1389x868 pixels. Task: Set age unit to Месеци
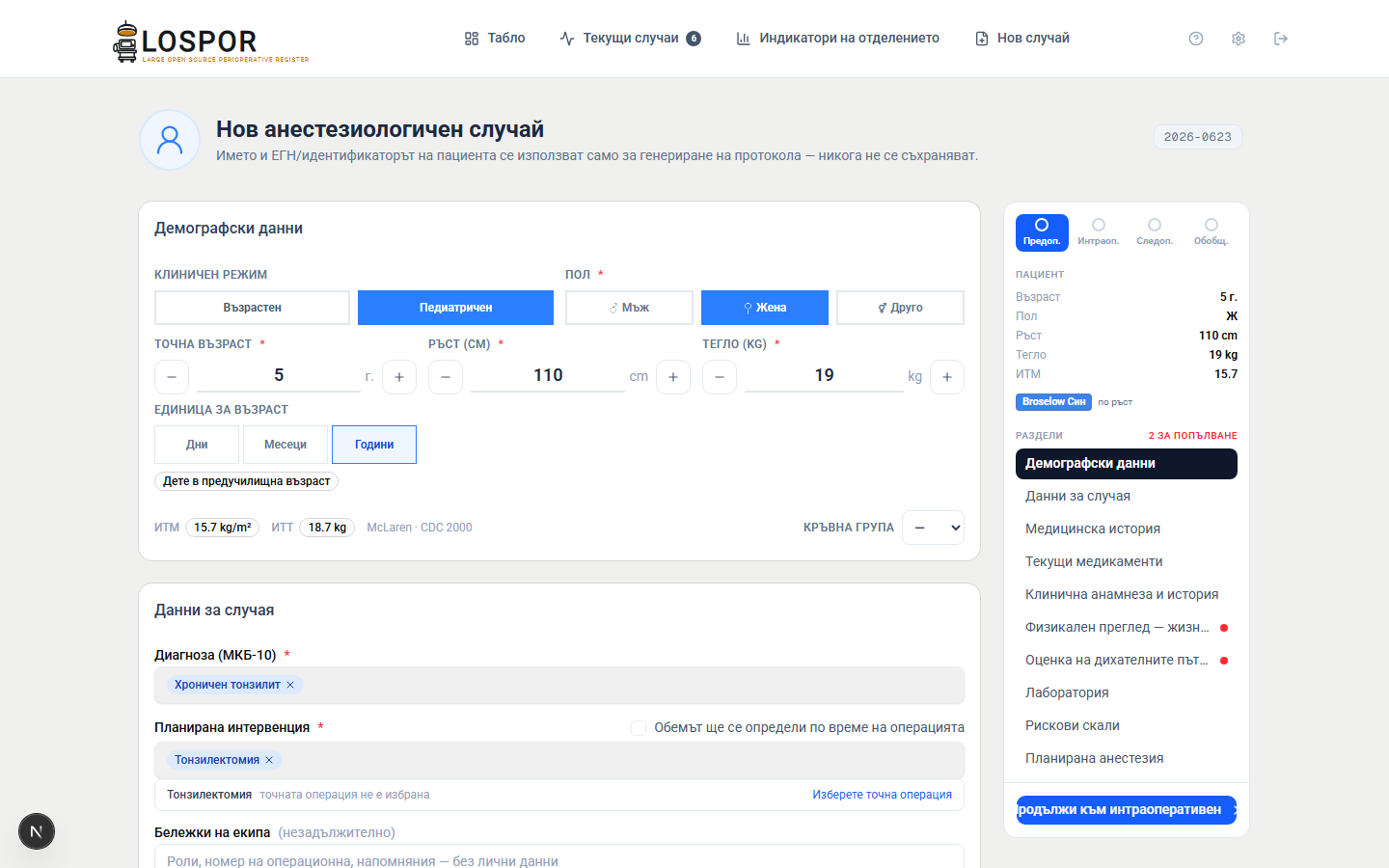(x=286, y=445)
